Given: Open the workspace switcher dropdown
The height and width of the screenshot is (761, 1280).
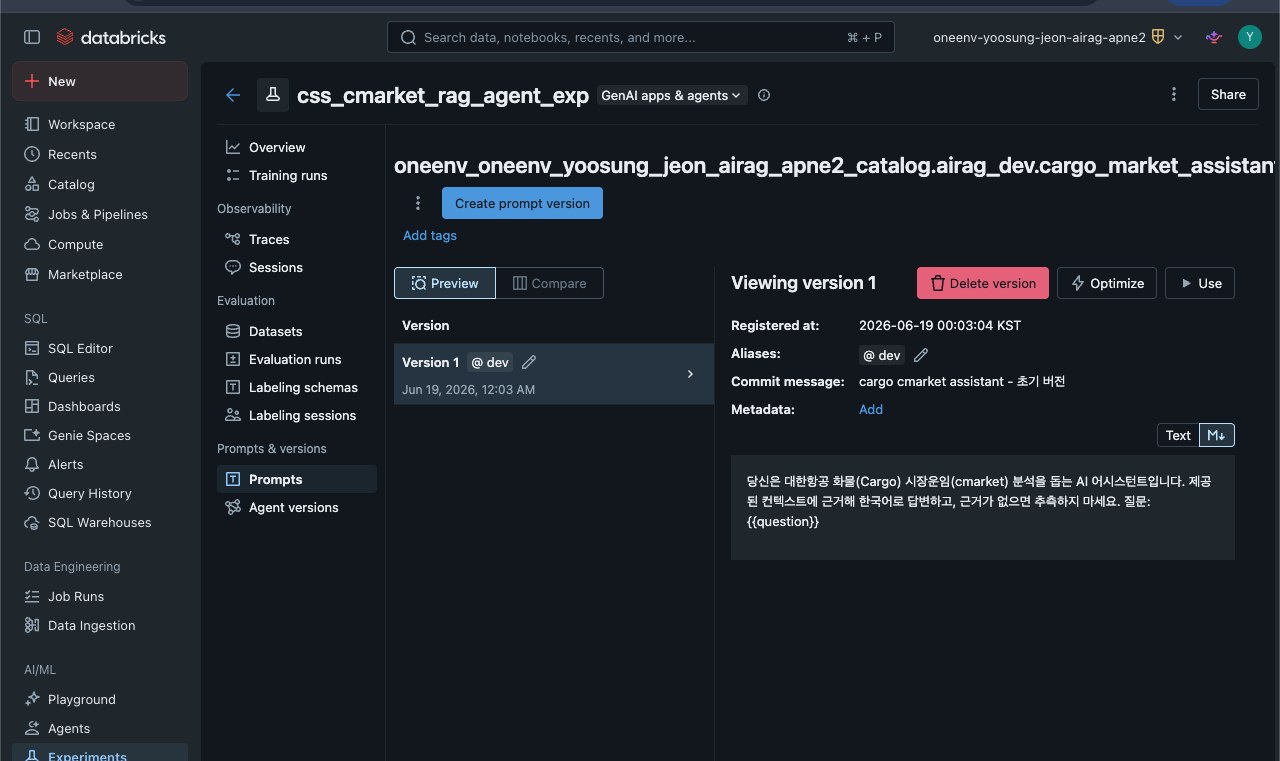Looking at the screenshot, I should coord(1058,37).
